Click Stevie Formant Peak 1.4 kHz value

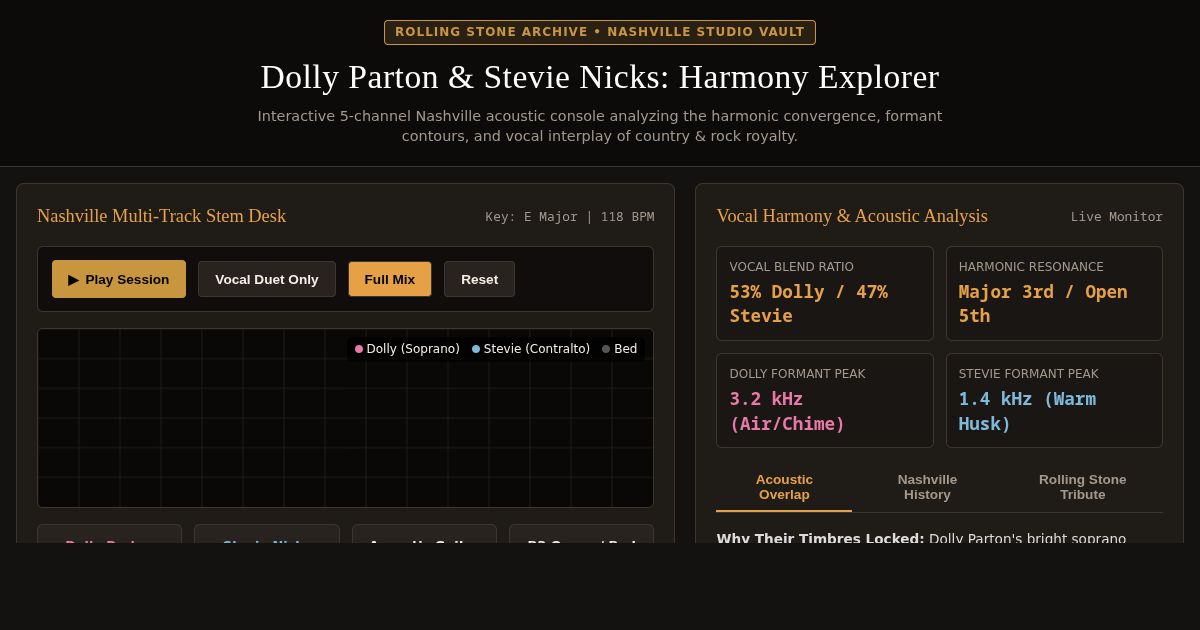pyautogui.click(x=1027, y=411)
